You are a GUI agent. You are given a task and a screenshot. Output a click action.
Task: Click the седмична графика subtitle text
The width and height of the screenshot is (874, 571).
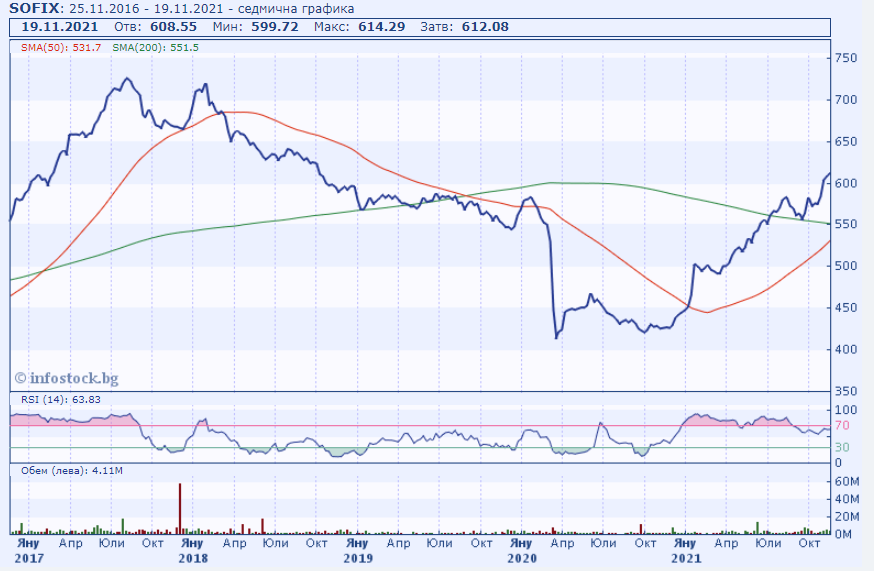click(296, 9)
